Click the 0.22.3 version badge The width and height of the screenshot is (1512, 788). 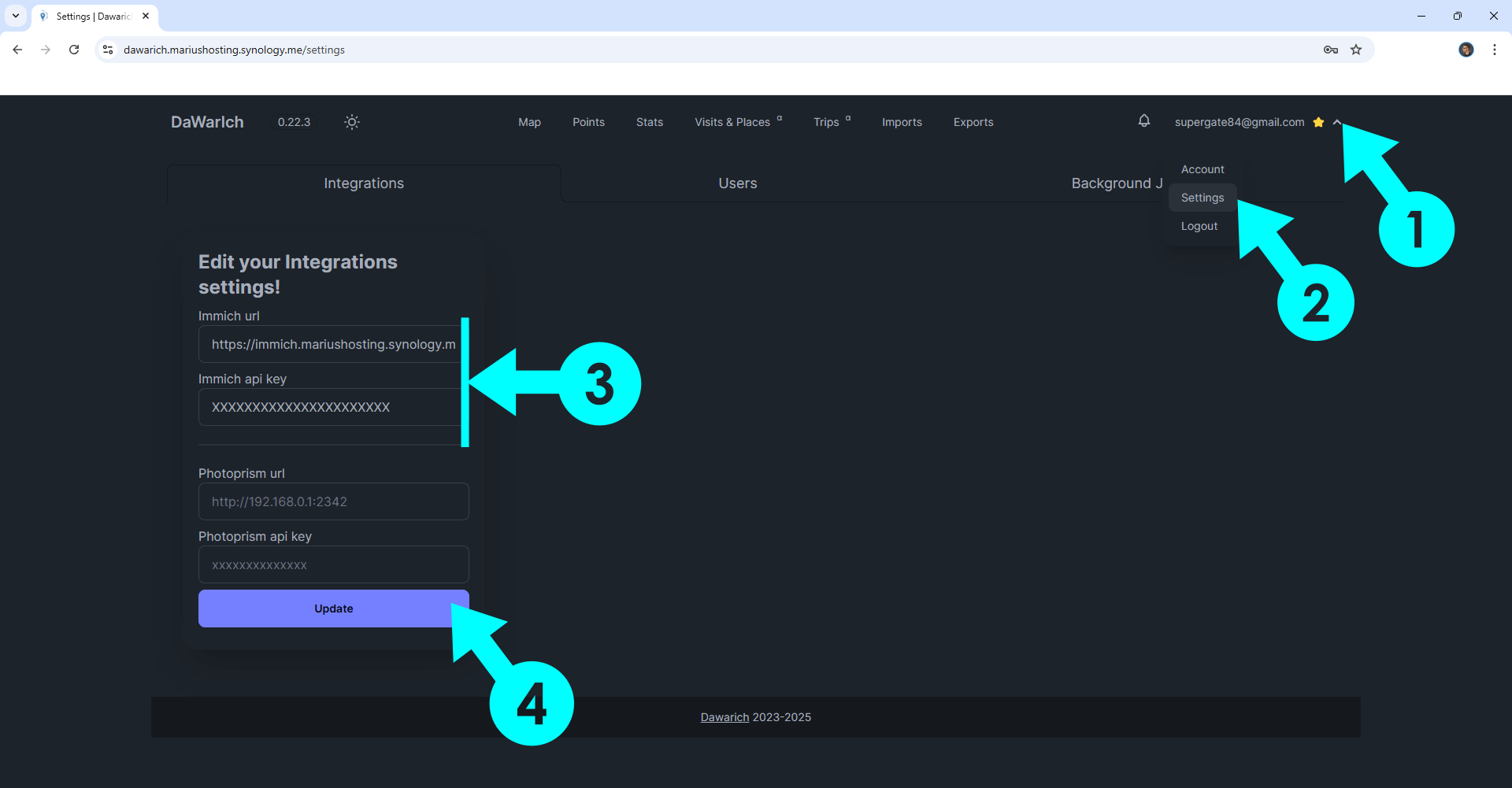pos(294,122)
